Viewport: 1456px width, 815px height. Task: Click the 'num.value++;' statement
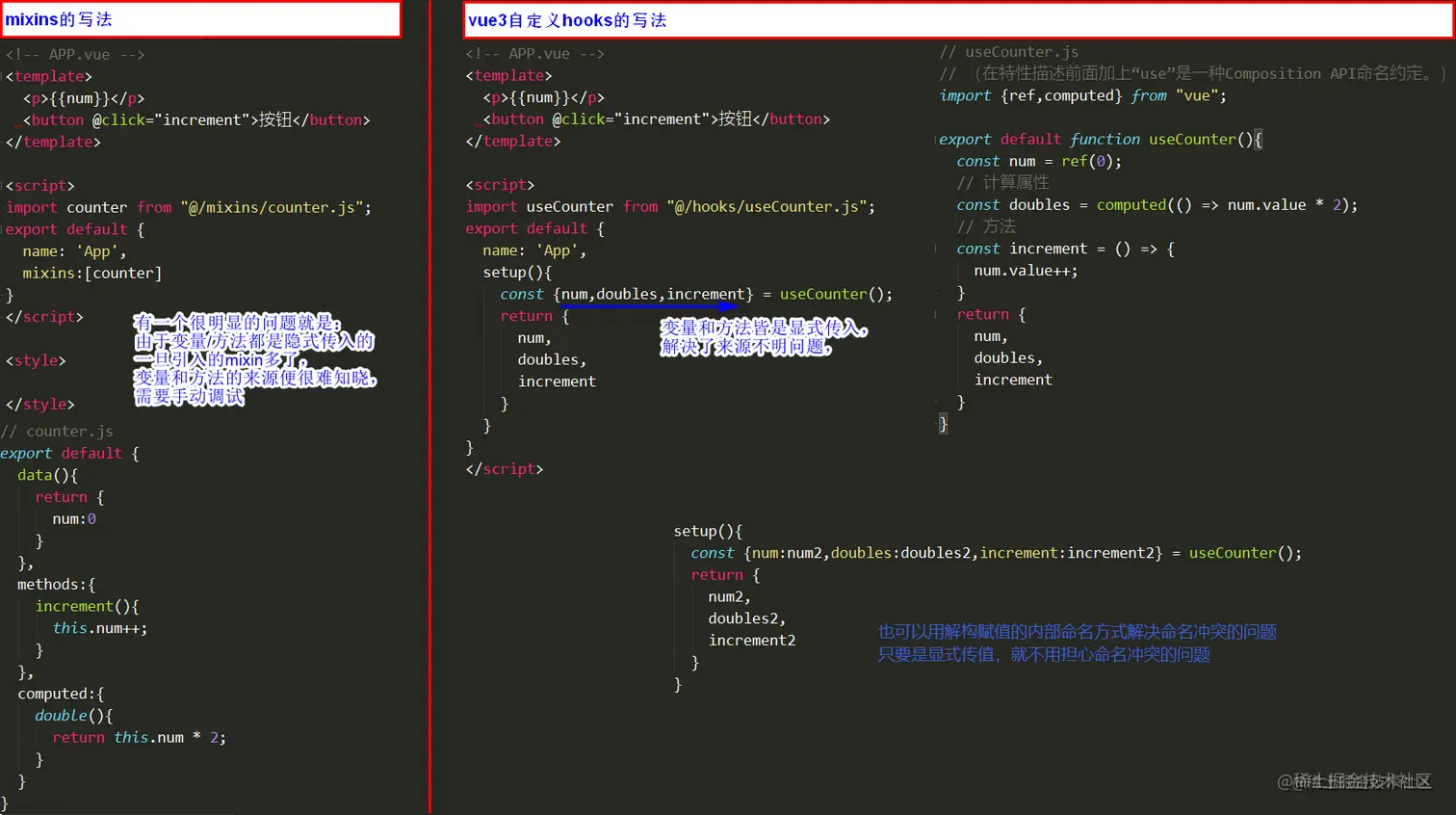pos(1026,271)
